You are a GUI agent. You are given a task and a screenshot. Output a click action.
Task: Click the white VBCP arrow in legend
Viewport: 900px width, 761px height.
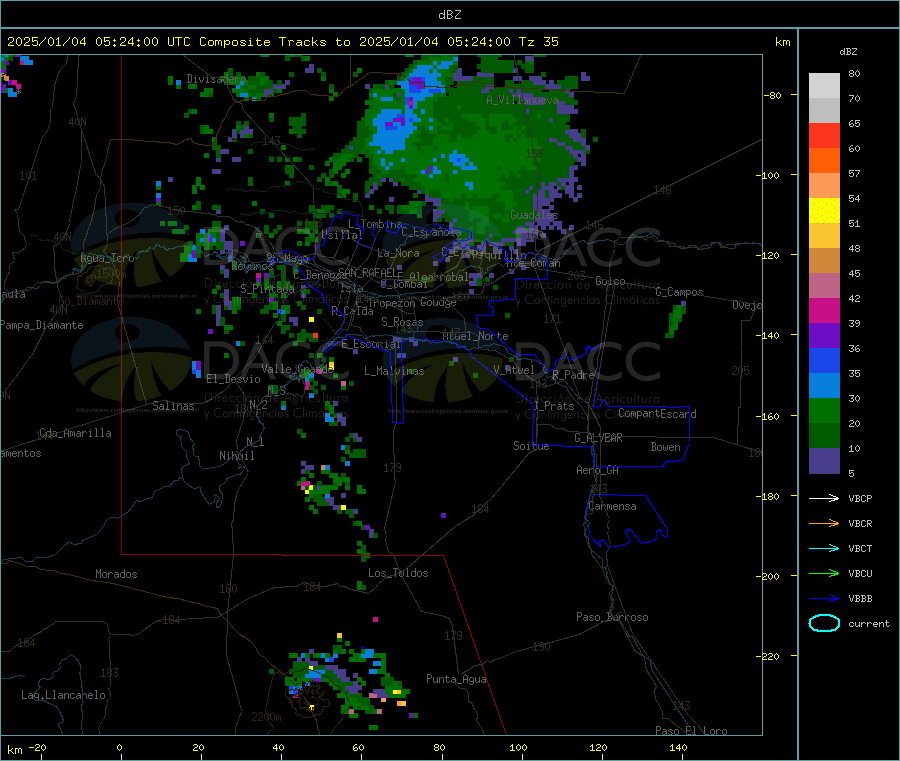(824, 498)
